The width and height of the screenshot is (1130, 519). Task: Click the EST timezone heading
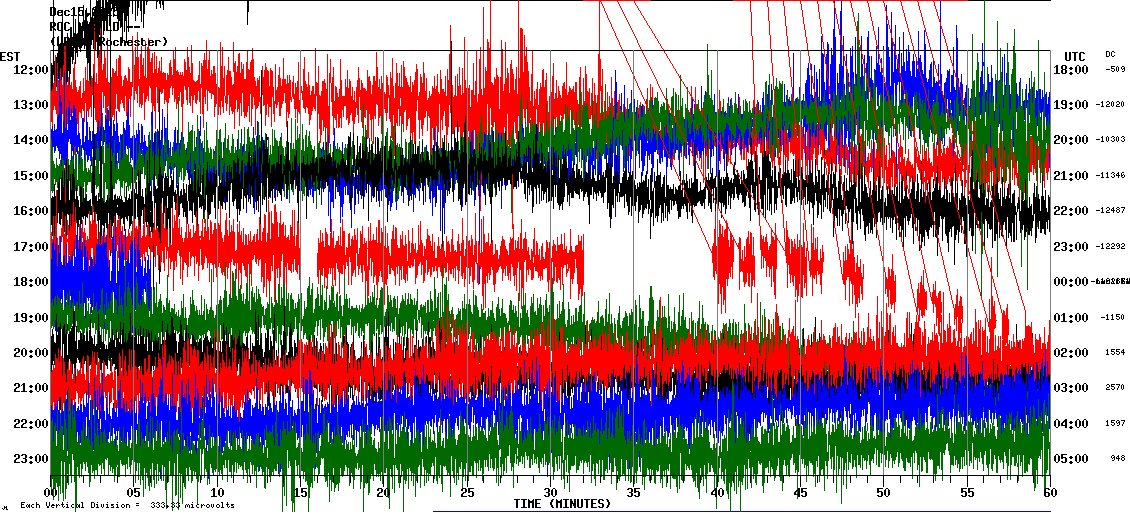[11, 56]
